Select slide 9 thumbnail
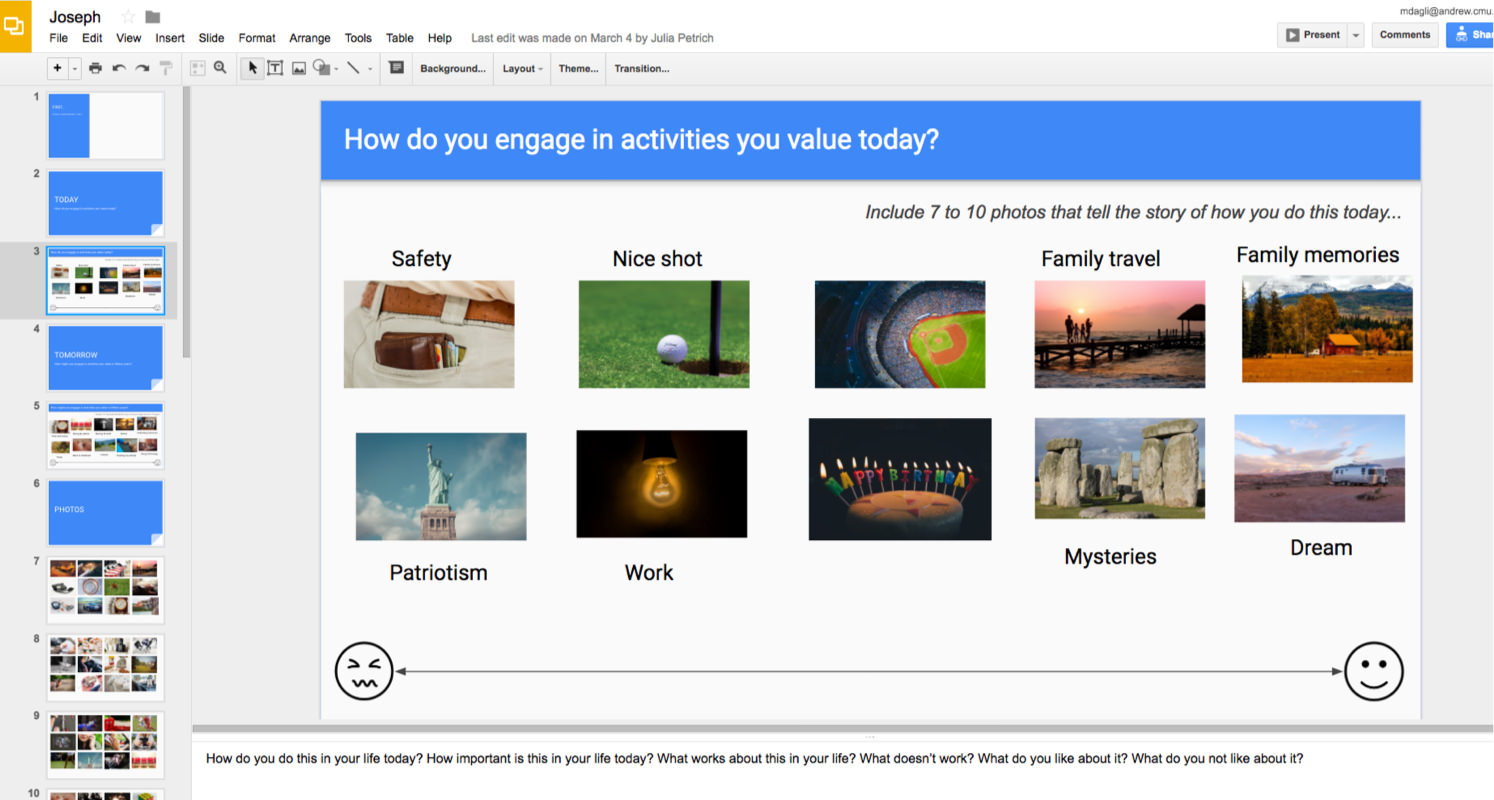The width and height of the screenshot is (1494, 800). pyautogui.click(x=105, y=745)
